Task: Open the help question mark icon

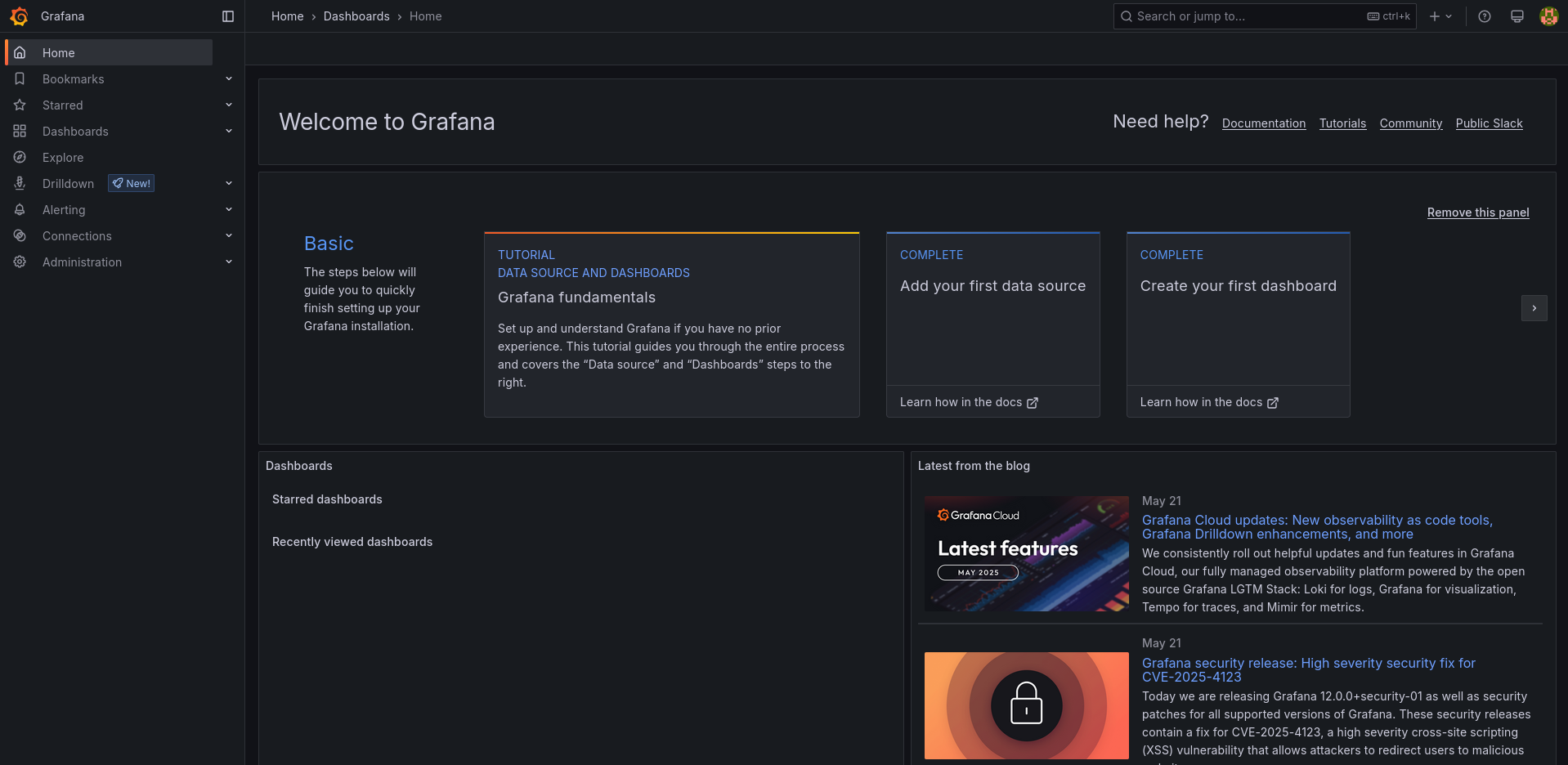Action: (x=1485, y=16)
